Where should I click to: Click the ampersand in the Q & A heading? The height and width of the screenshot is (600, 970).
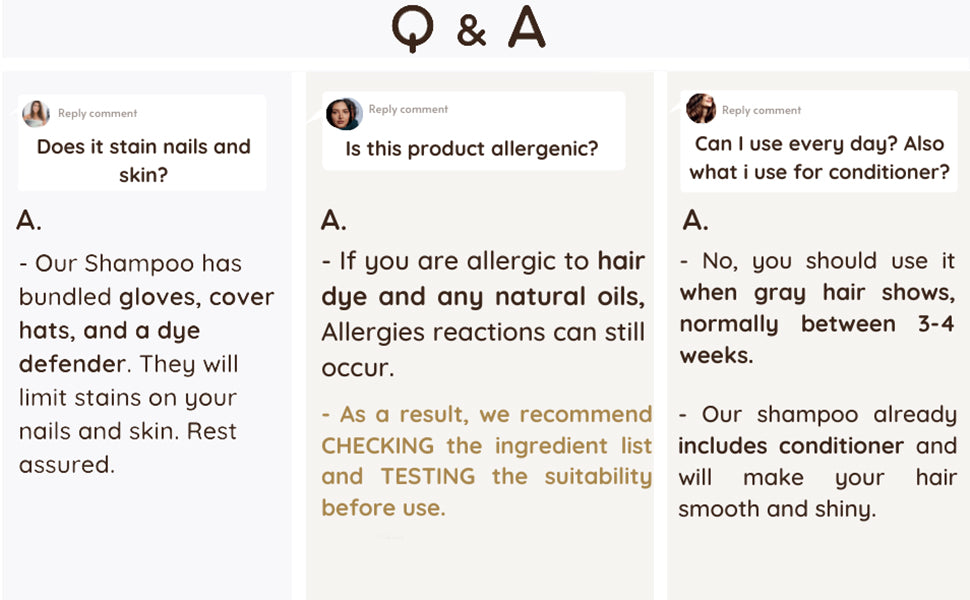(470, 33)
